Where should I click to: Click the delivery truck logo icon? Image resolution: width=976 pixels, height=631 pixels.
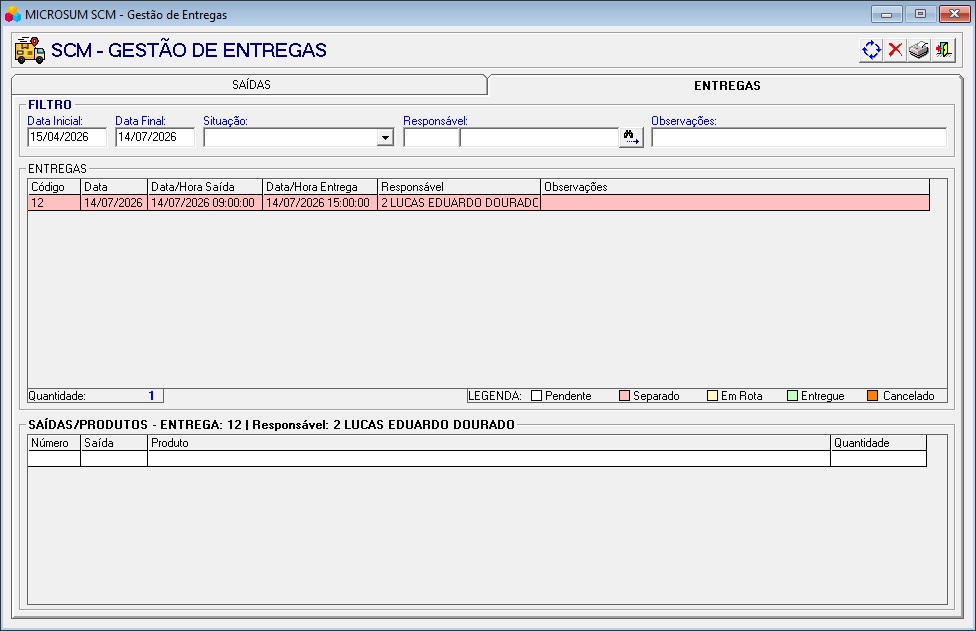click(x=30, y=50)
